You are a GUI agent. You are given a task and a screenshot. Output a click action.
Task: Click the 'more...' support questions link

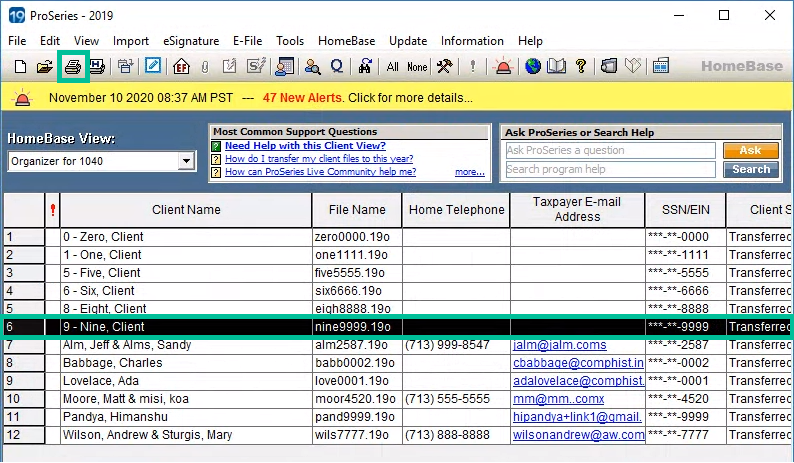coord(469,172)
